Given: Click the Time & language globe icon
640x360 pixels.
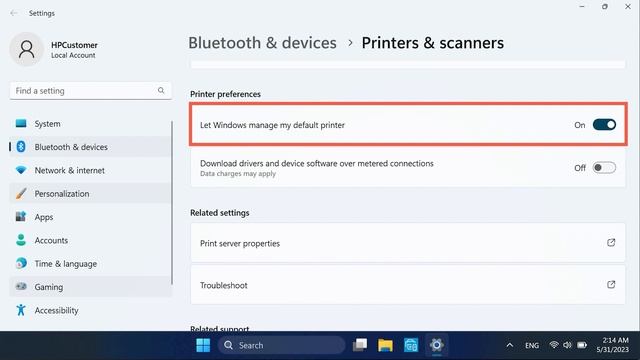Looking at the screenshot, I should coord(21,263).
